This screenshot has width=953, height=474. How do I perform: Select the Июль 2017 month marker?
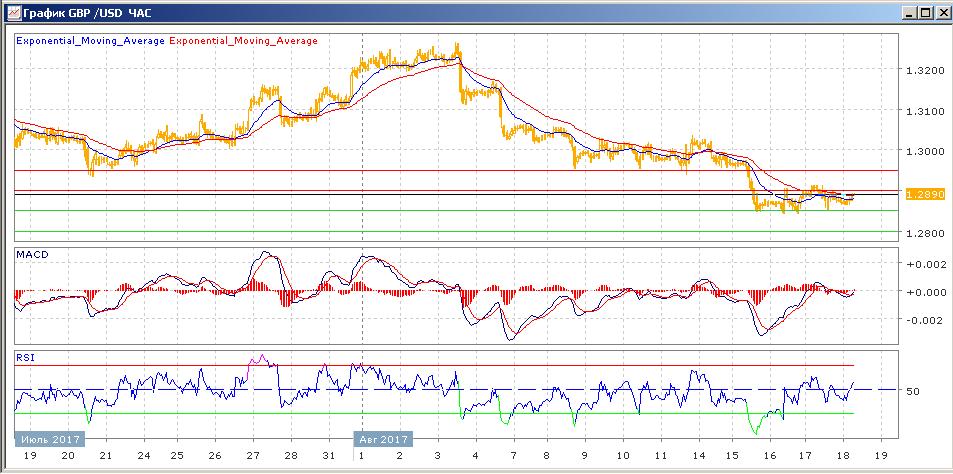[49, 439]
